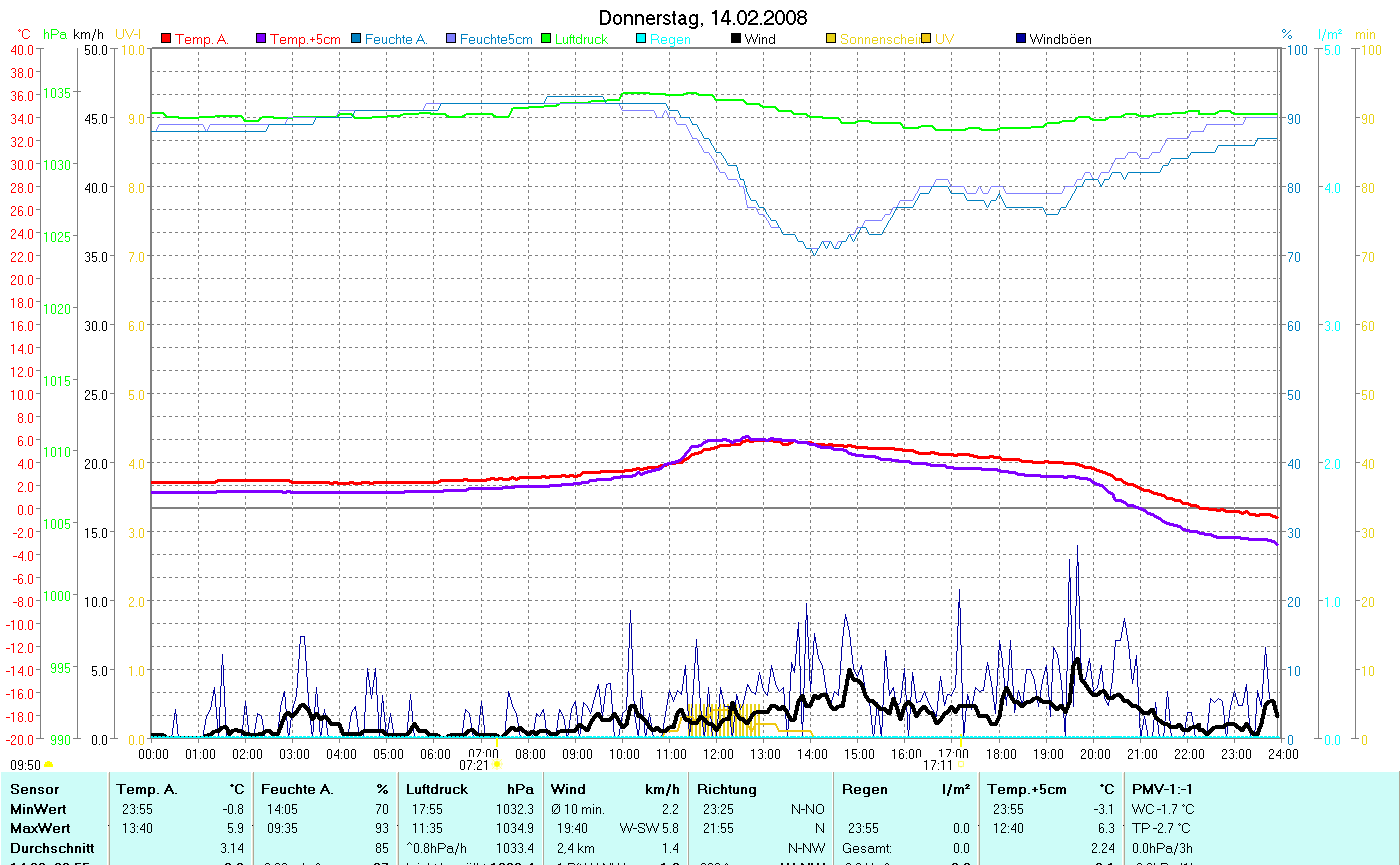Viewport: 1400px width, 865px height.
Task: Click the UV legend square
Action: pyautogui.click(x=926, y=39)
